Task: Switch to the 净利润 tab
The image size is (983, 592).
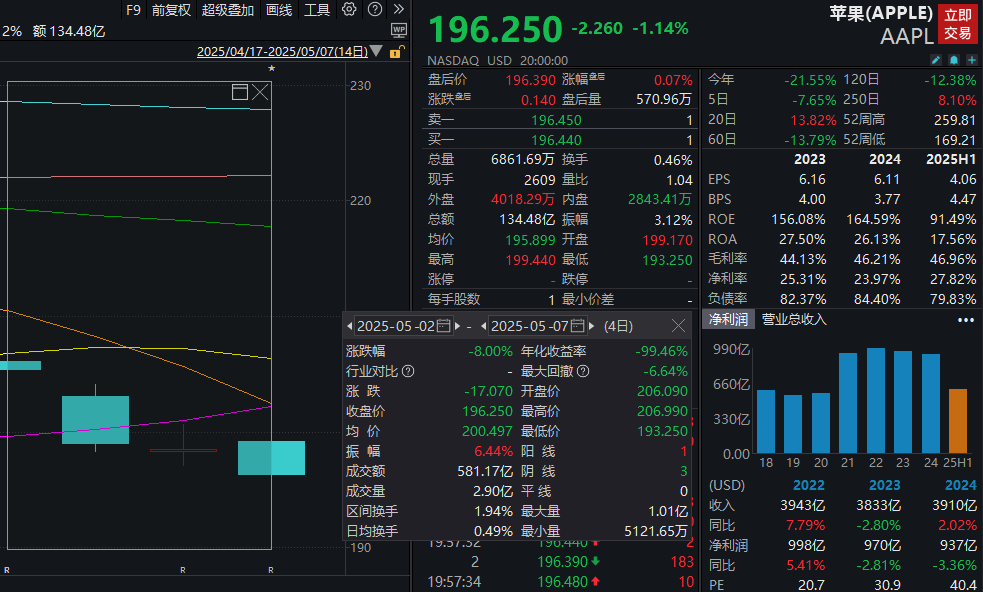Action: click(x=728, y=319)
